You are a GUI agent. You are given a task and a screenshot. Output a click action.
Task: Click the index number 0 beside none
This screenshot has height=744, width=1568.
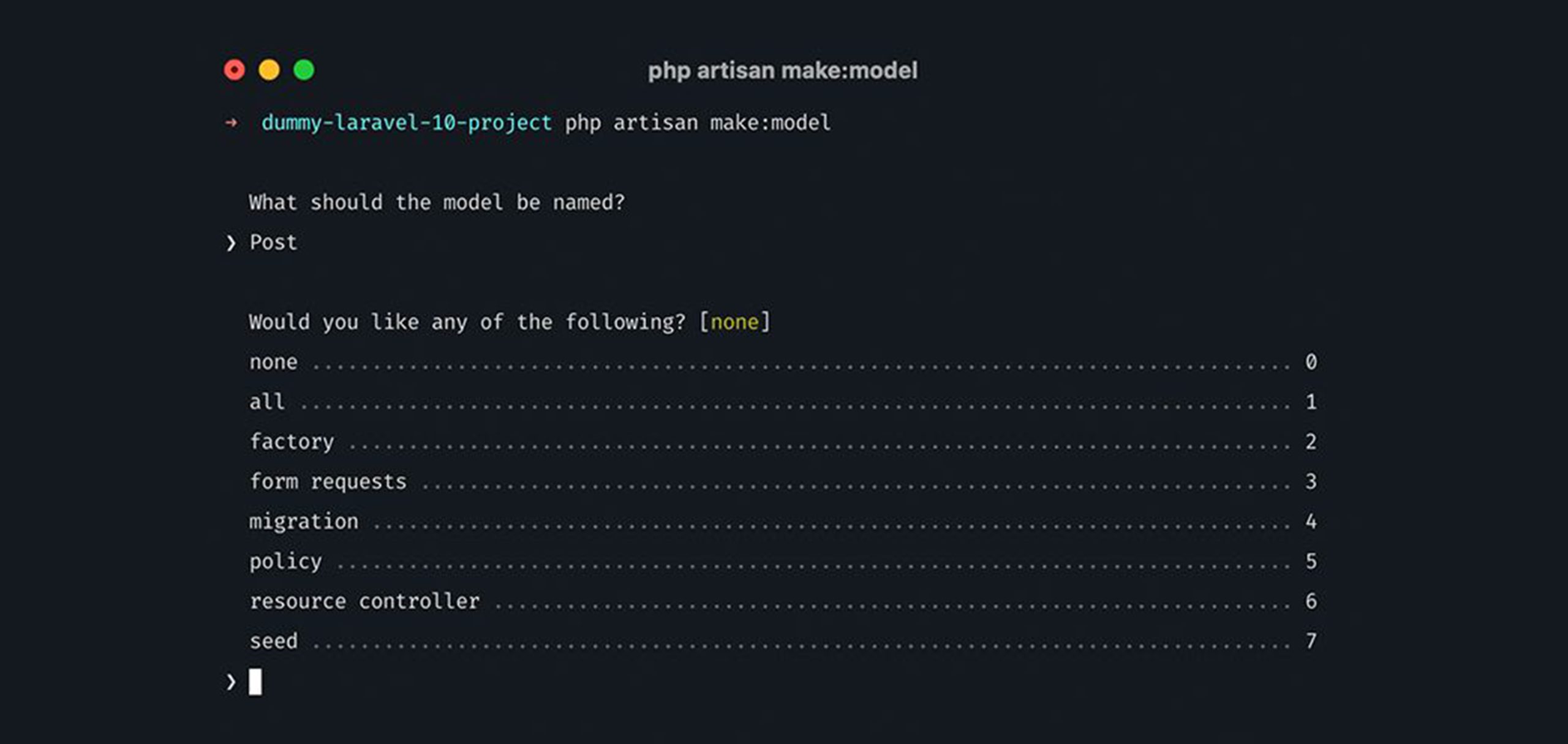pos(1311,362)
